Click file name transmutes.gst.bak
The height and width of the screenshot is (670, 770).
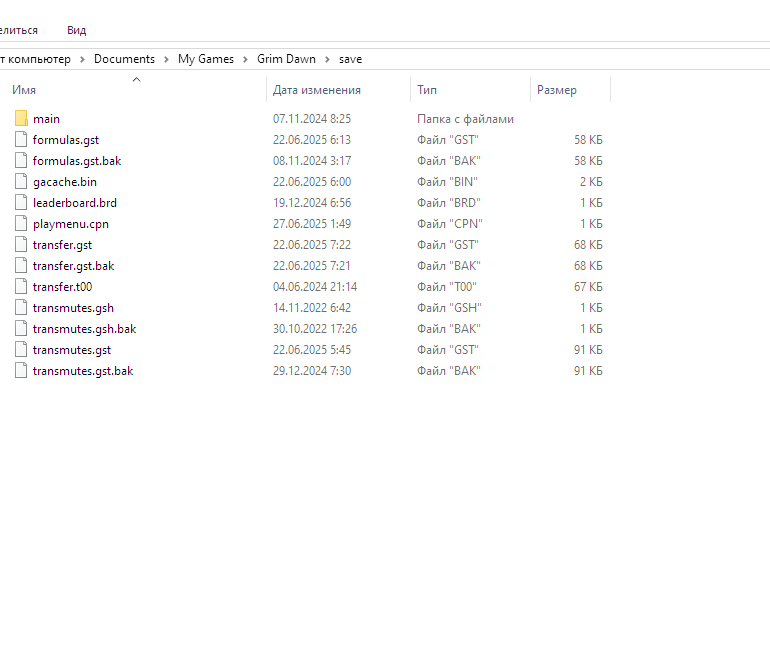(83, 371)
